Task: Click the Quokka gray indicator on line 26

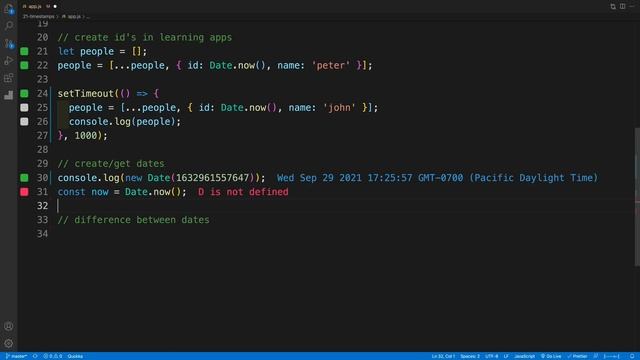Action: pos(24,121)
